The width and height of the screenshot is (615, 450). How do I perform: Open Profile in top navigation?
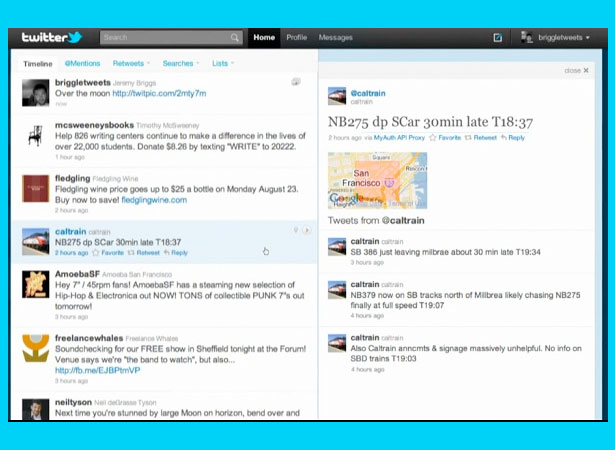(x=297, y=38)
